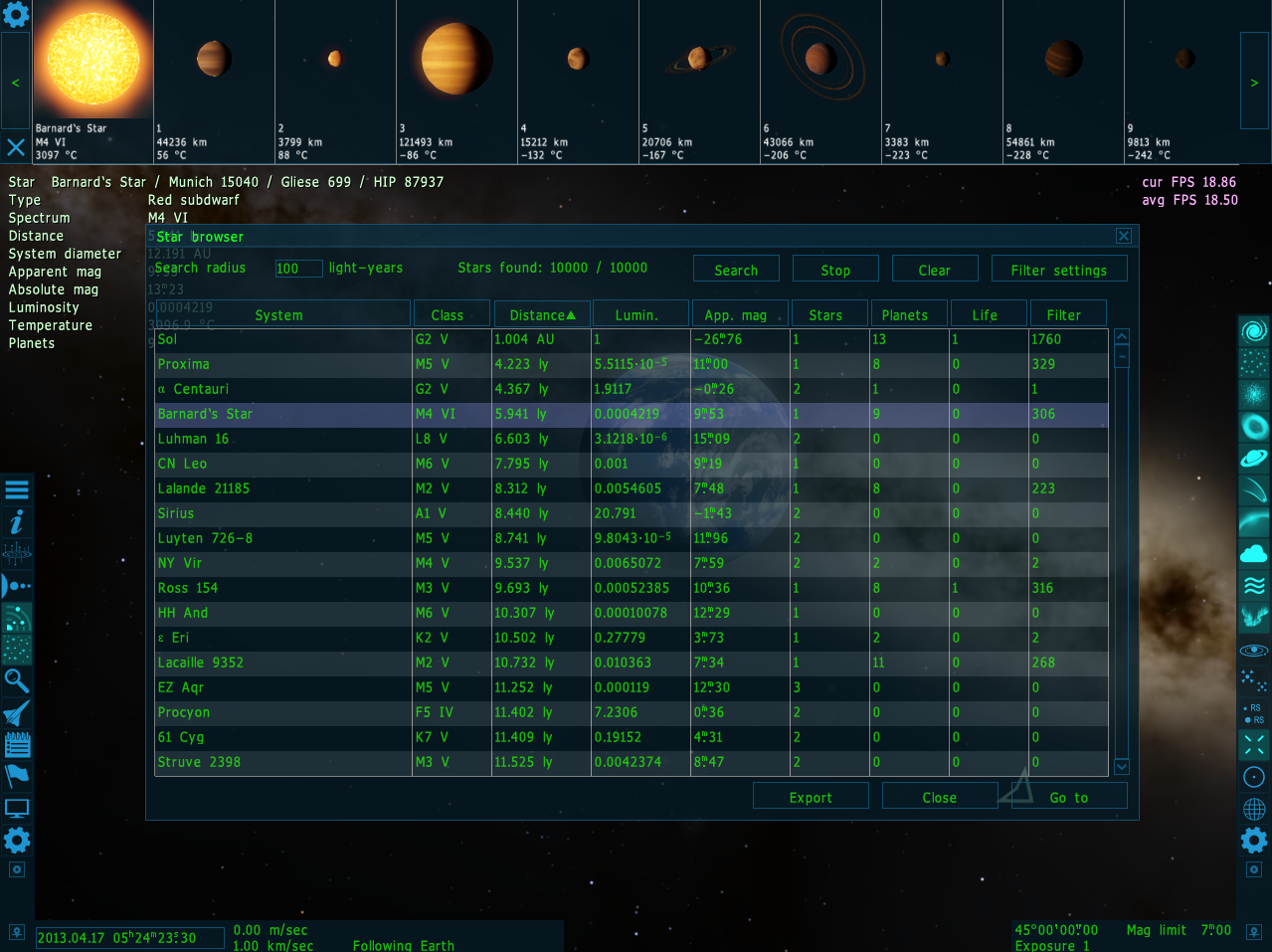This screenshot has width=1272, height=952.
Task: Click the star list scroll-down arrow
Action: (1122, 767)
